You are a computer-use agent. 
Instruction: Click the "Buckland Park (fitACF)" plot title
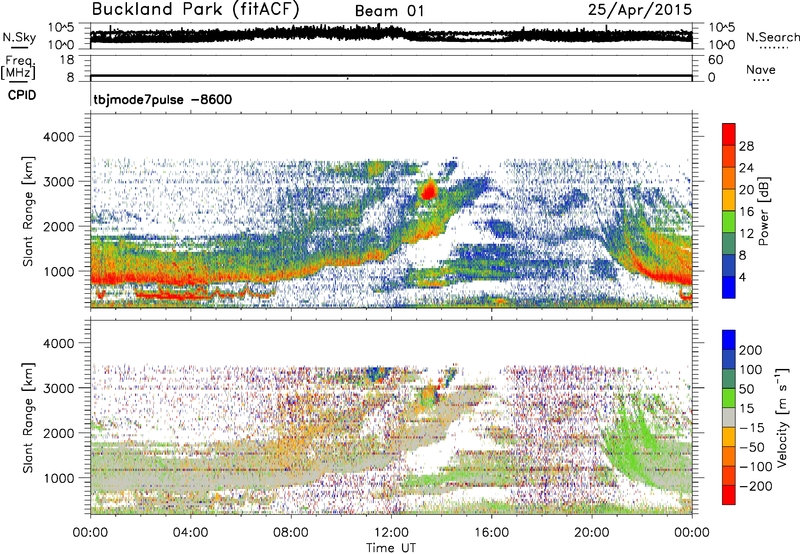(x=195, y=9)
